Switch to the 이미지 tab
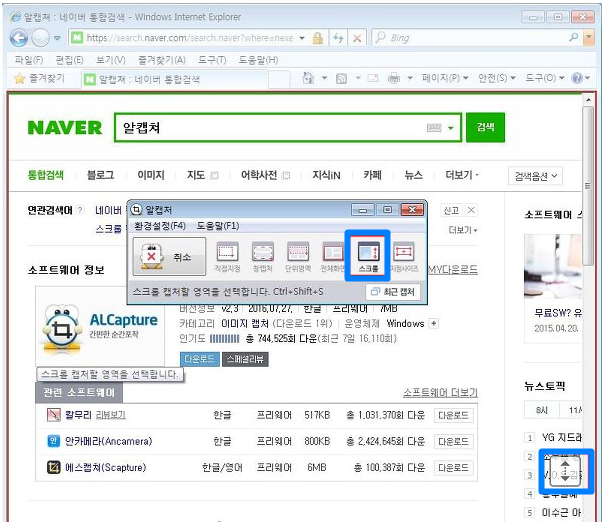605x528 pixels. 151,175
